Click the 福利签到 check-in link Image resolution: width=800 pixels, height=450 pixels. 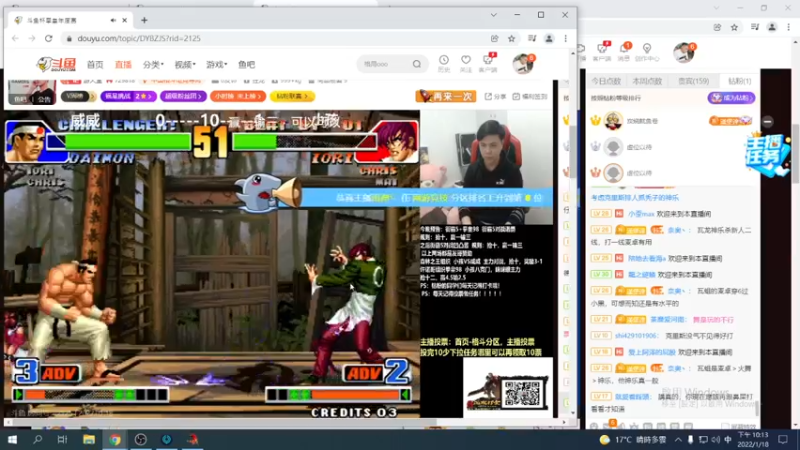[530, 96]
